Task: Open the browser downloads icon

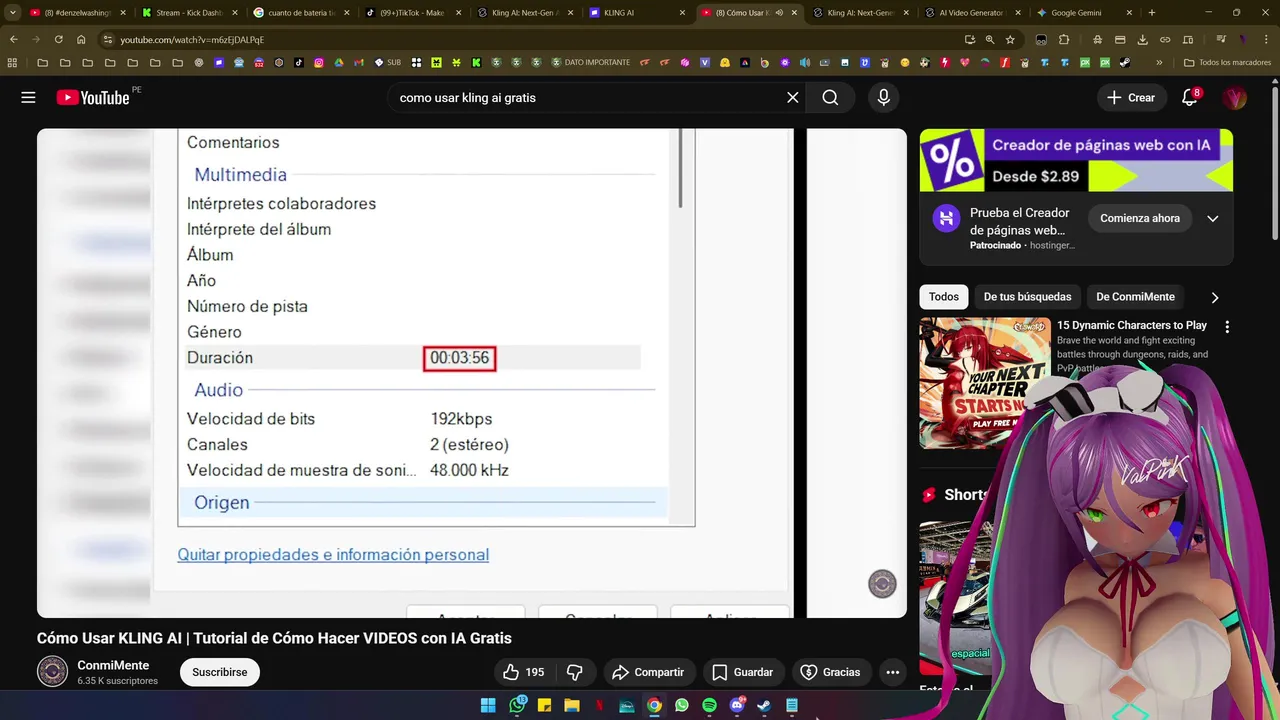Action: tap(1142, 39)
